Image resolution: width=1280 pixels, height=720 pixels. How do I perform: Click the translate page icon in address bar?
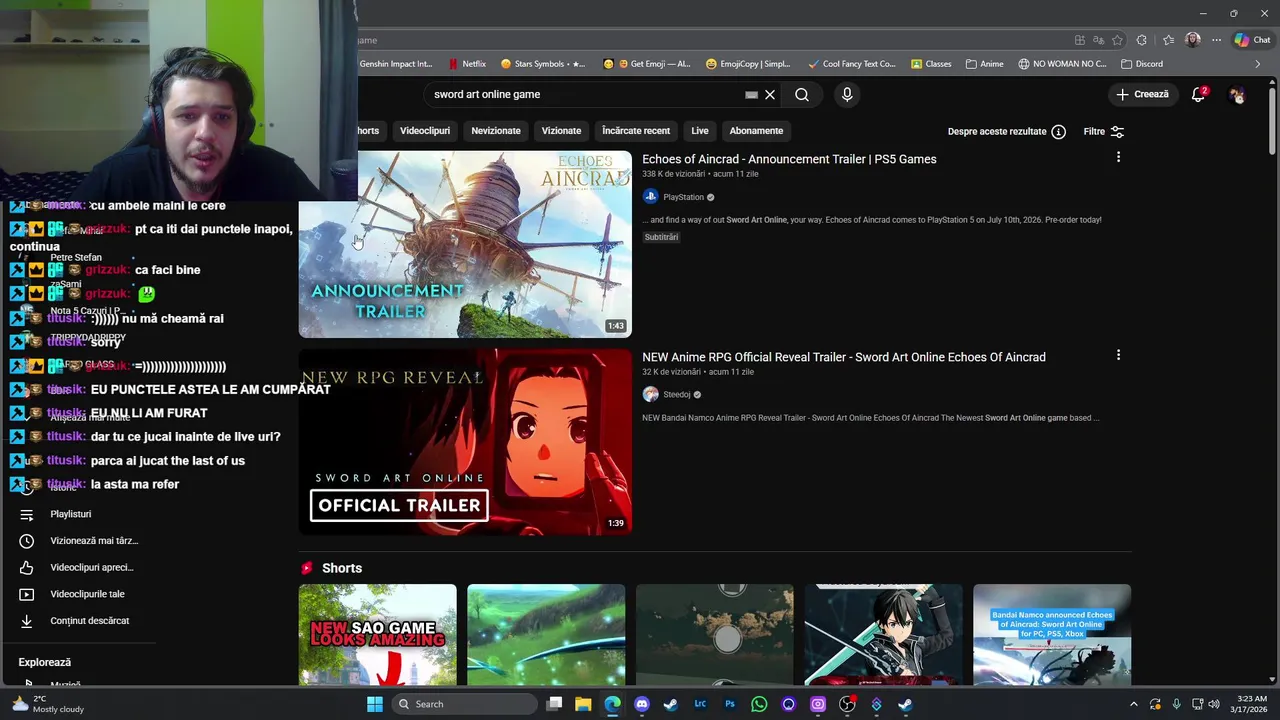(x=1098, y=40)
